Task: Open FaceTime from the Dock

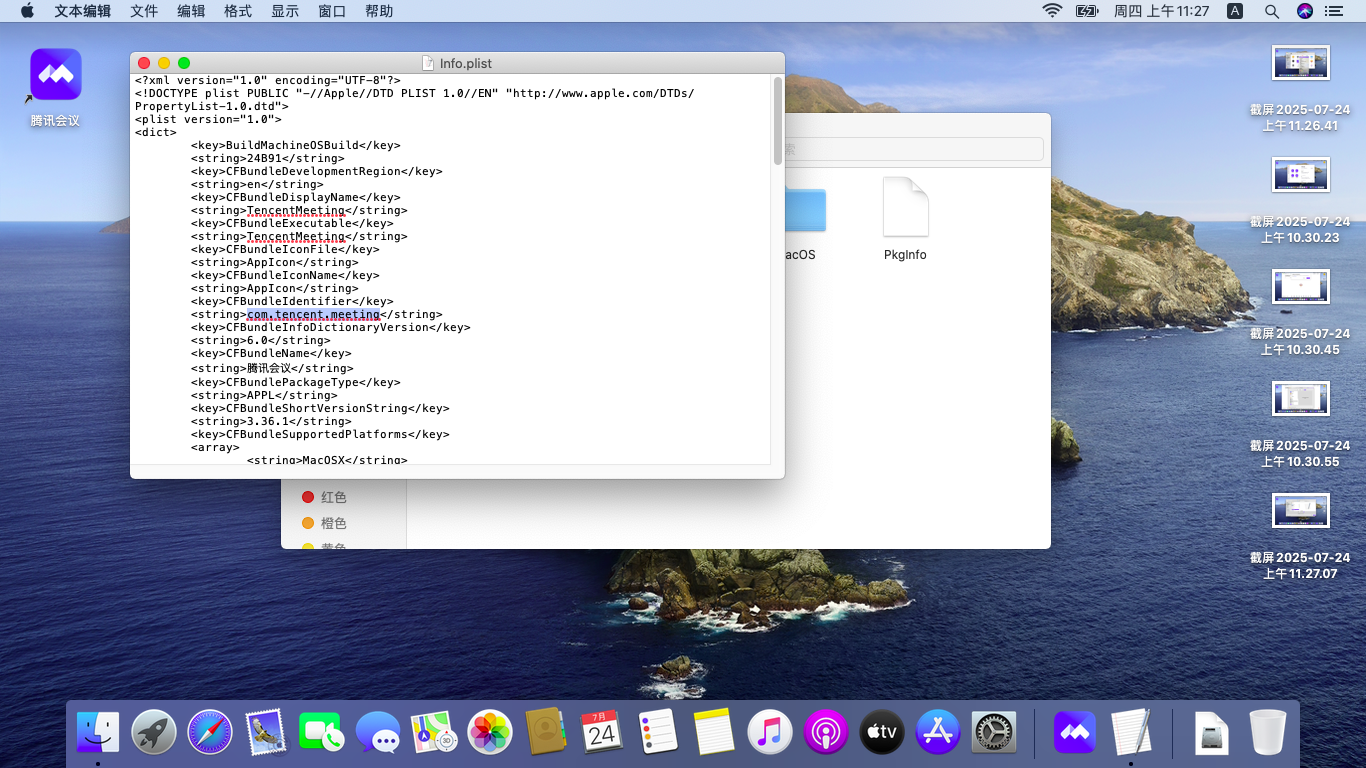Action: [321, 733]
